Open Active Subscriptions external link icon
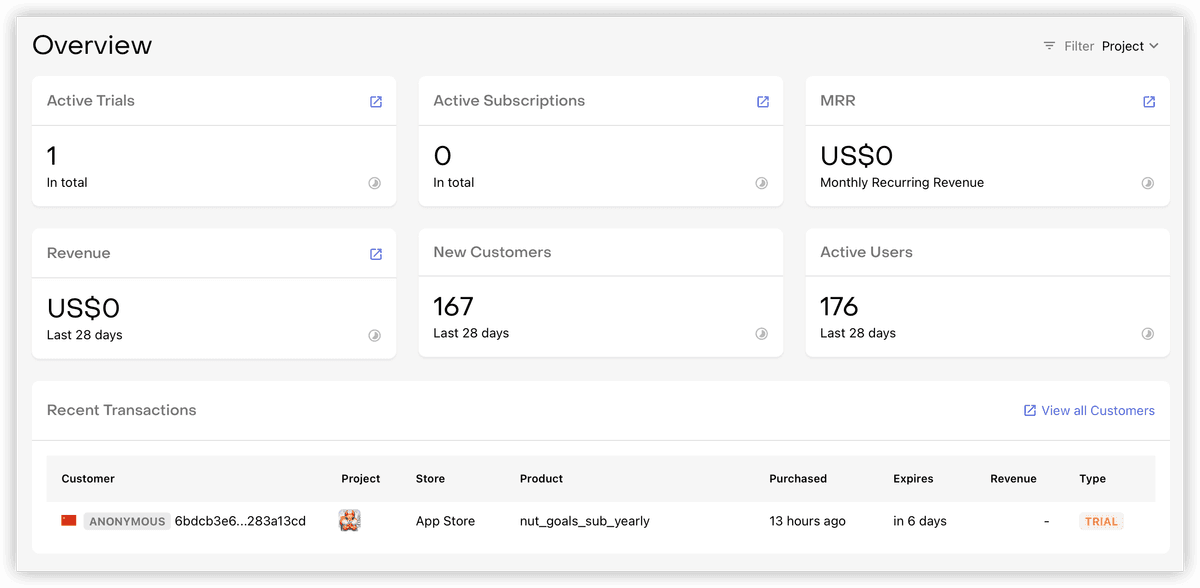This screenshot has height=588, width=1200. click(763, 102)
